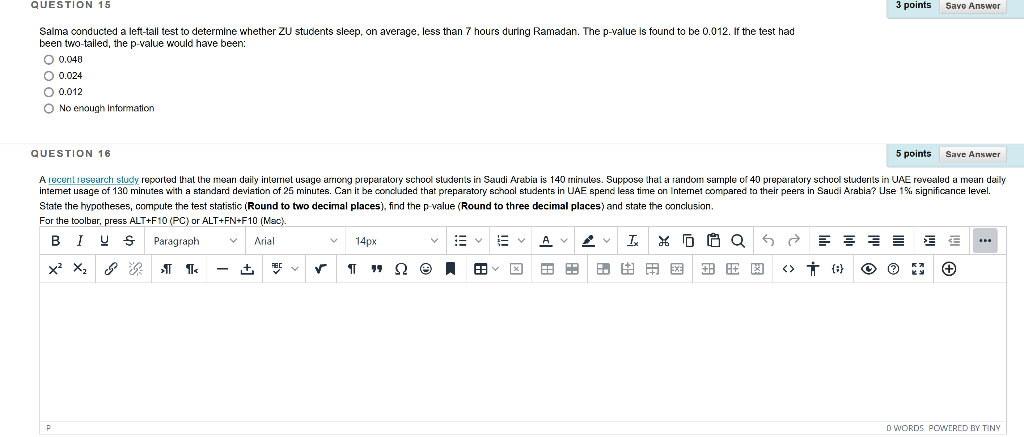Cut the selected text
The width and height of the screenshot is (1024, 437).
click(664, 241)
